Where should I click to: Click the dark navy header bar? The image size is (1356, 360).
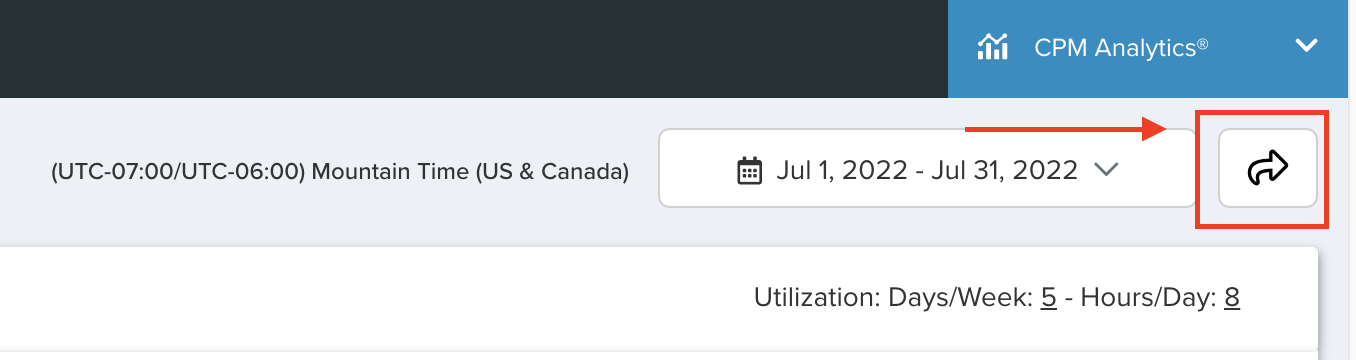pos(474,48)
